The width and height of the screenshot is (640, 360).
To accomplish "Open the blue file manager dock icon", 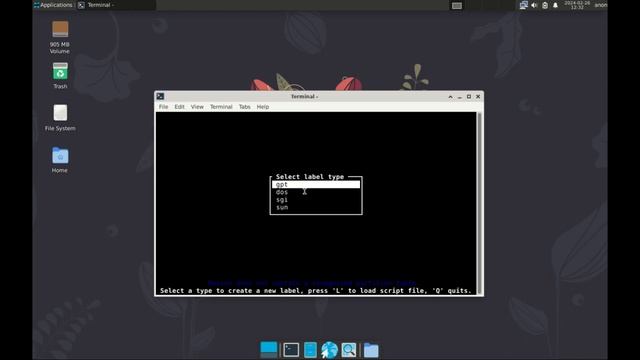I will (310, 350).
